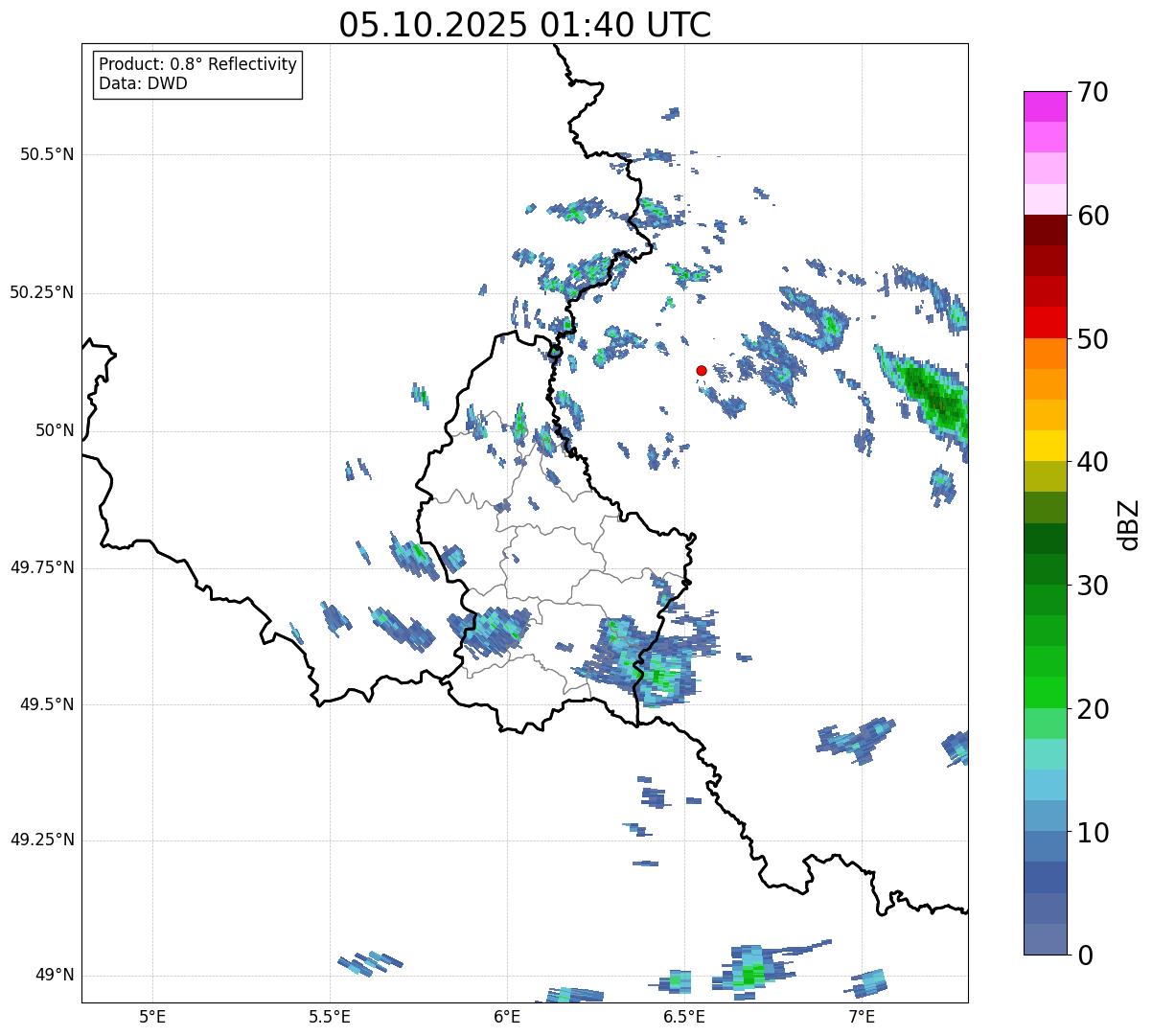
Task: Pick the orange colorbar segment below 50
Action: pyautogui.click(x=1046, y=354)
